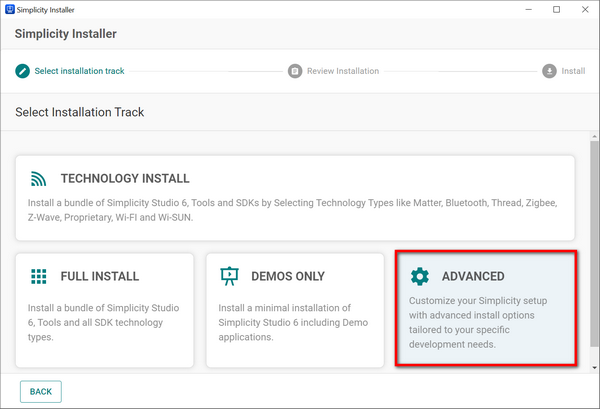The image size is (600, 409).
Task: Click the pencil icon for Select installation track
Action: tap(23, 71)
